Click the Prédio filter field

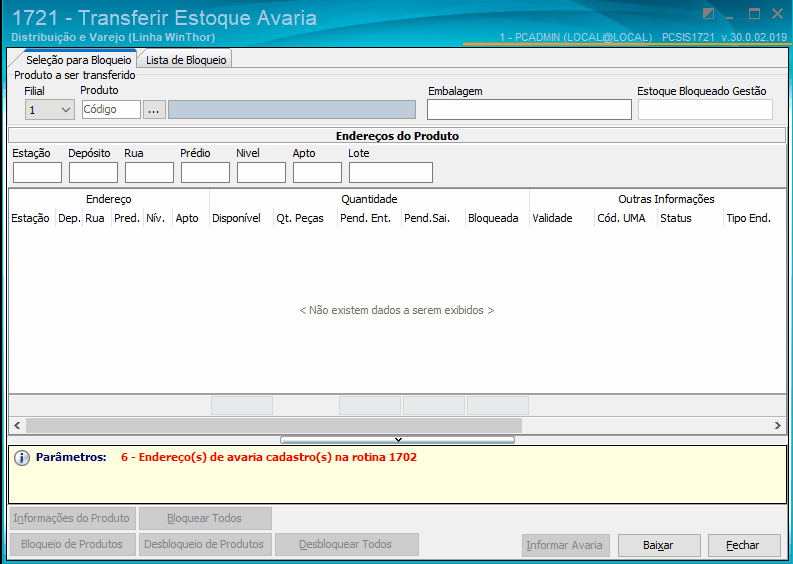click(205, 172)
